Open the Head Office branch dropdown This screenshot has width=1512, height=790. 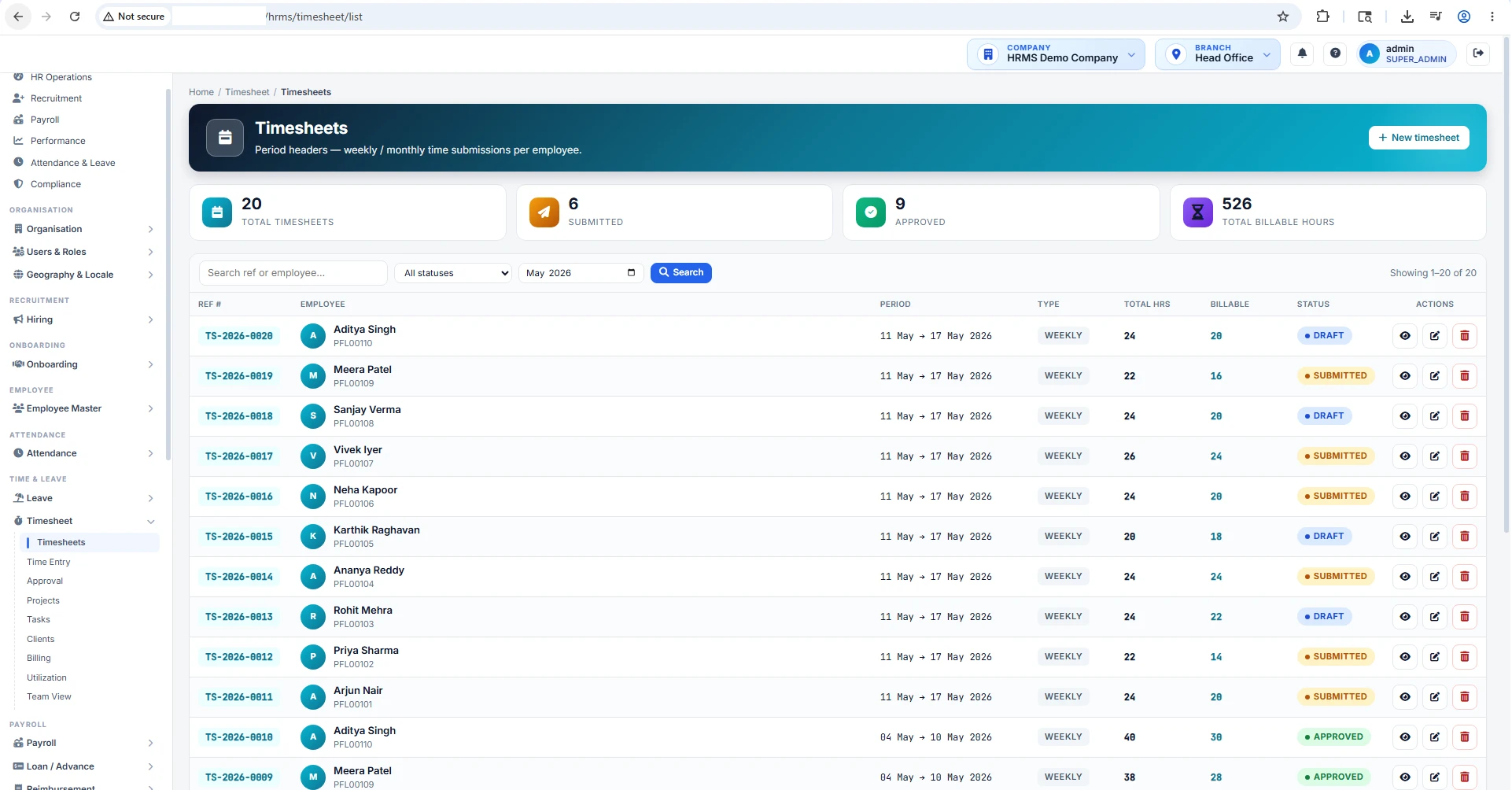click(1218, 54)
